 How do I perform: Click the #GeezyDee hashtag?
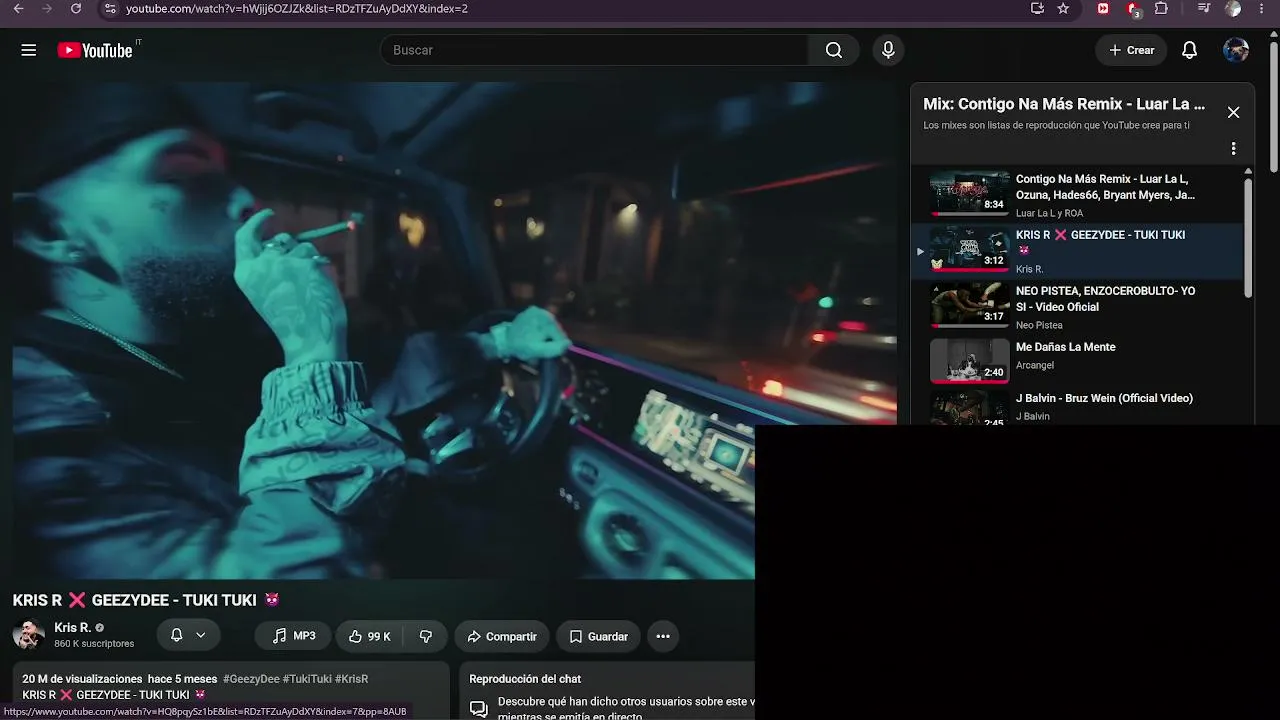pos(251,679)
